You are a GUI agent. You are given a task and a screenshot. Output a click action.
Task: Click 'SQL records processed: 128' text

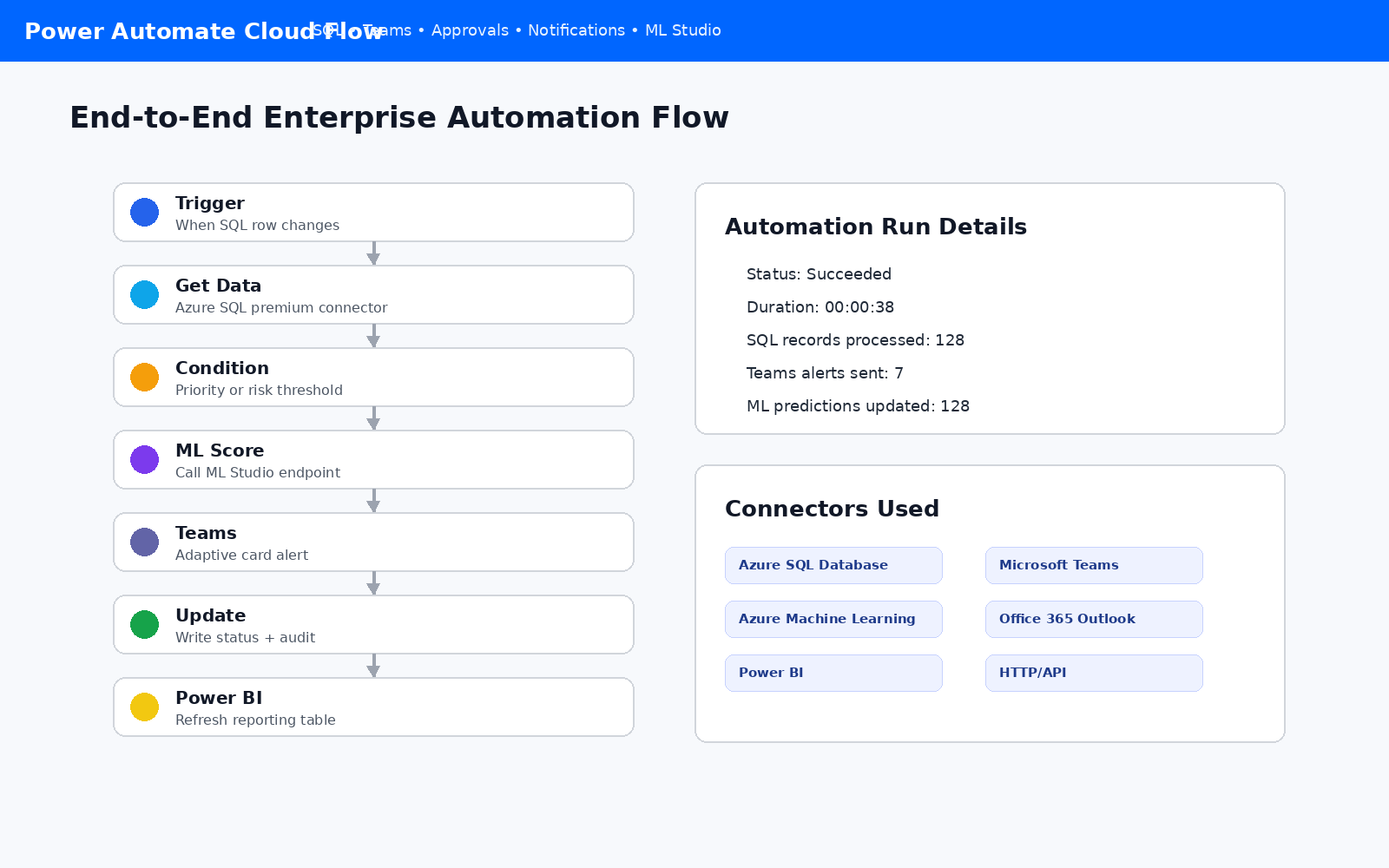855,340
